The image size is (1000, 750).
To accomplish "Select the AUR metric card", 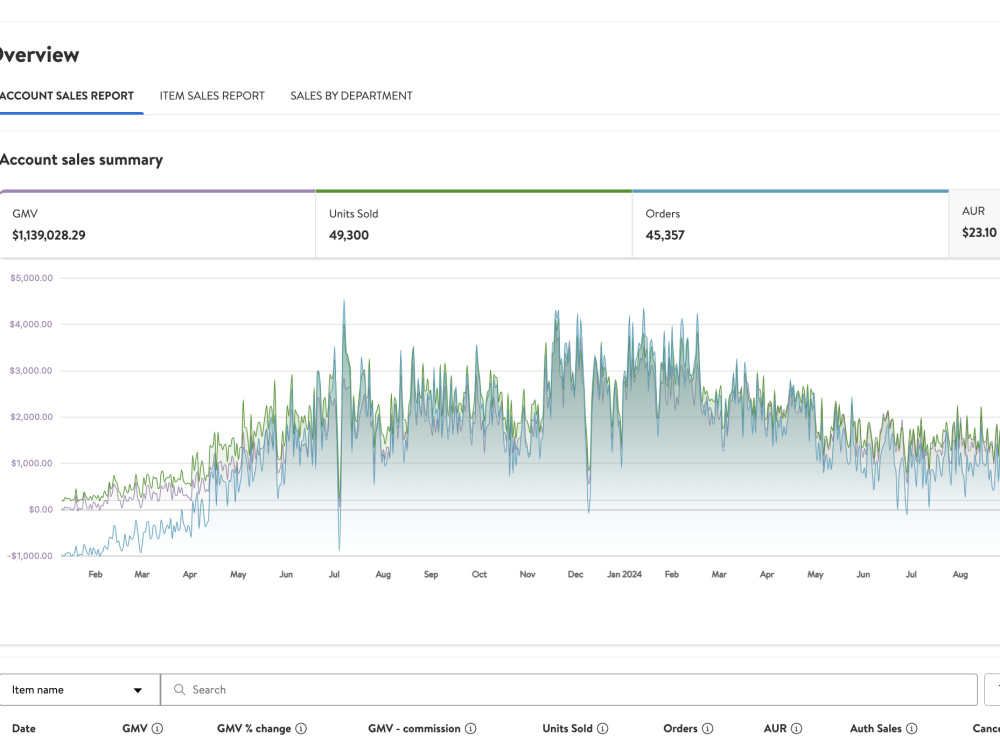I will click(x=974, y=224).
